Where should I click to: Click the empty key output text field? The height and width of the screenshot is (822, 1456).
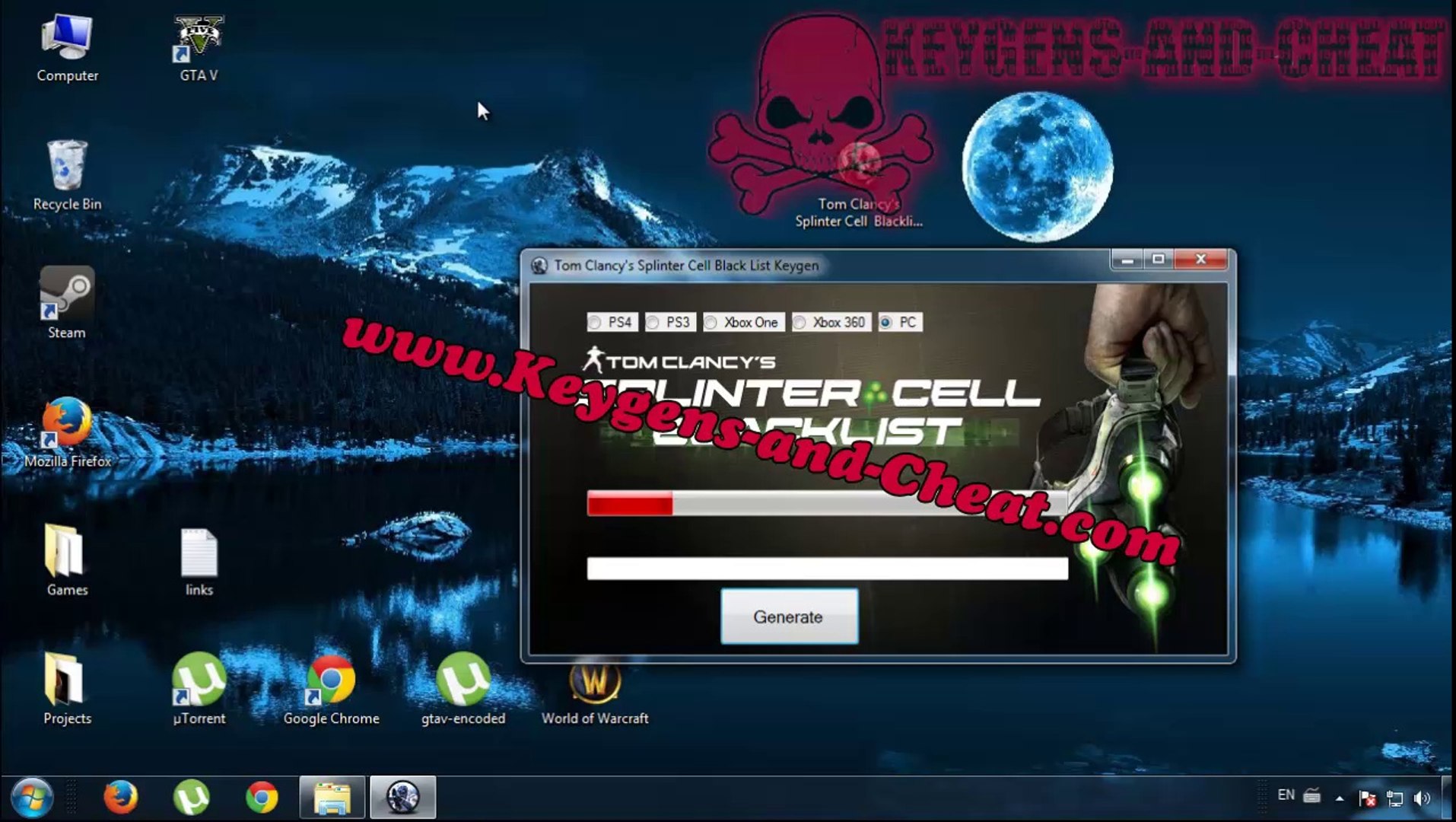tap(827, 569)
